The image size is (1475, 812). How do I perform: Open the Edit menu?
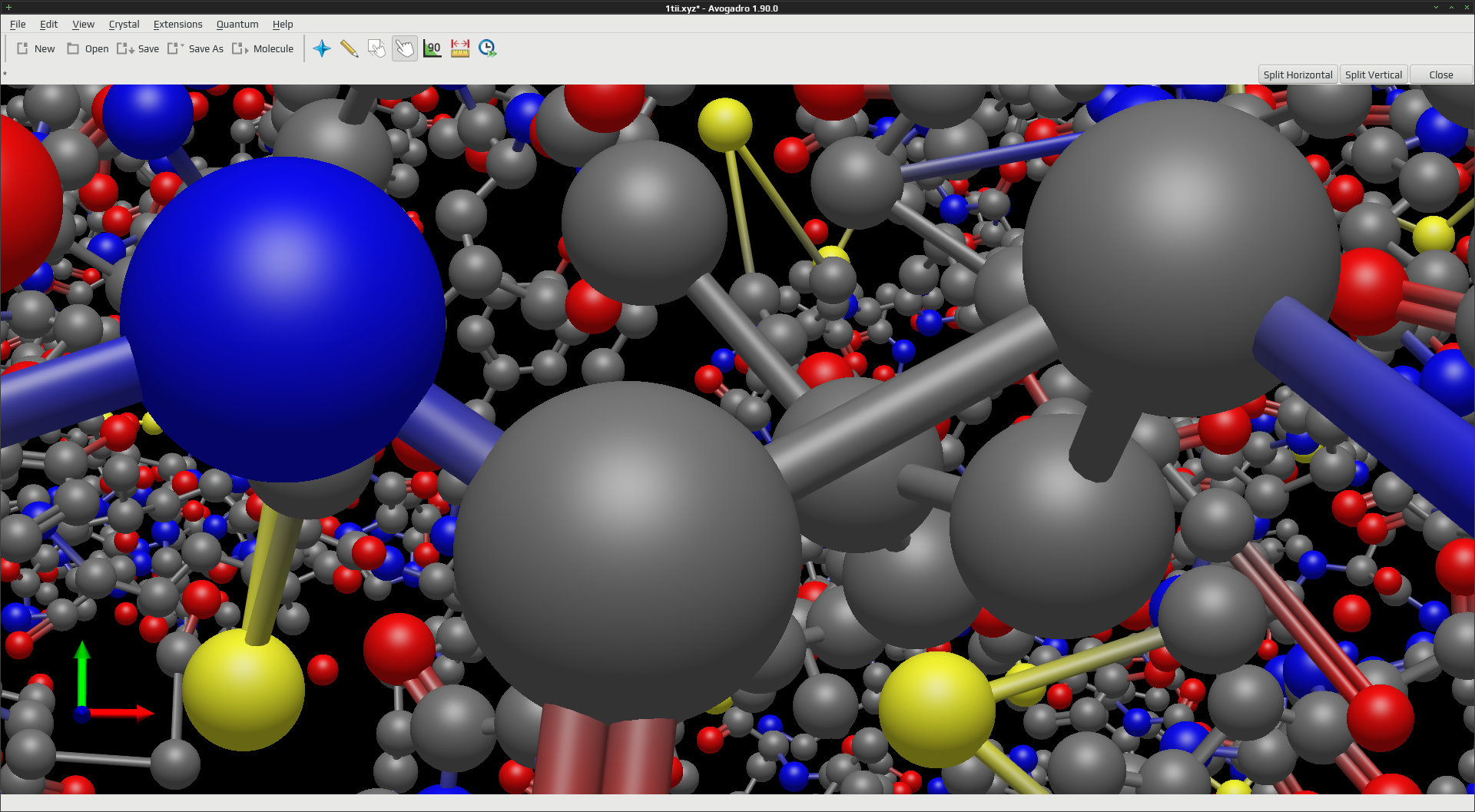[48, 24]
